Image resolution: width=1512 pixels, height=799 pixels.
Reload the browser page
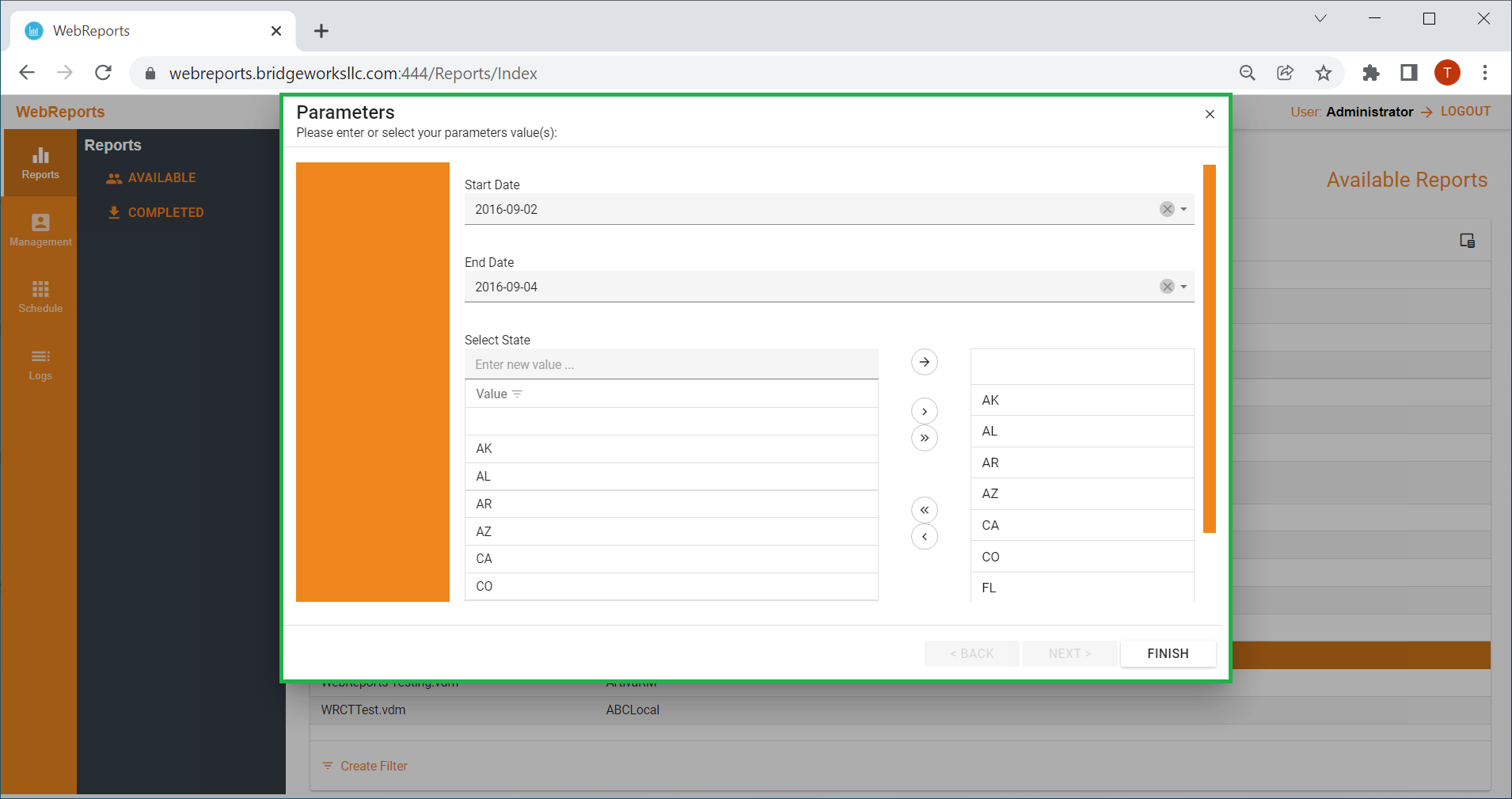pyautogui.click(x=103, y=73)
